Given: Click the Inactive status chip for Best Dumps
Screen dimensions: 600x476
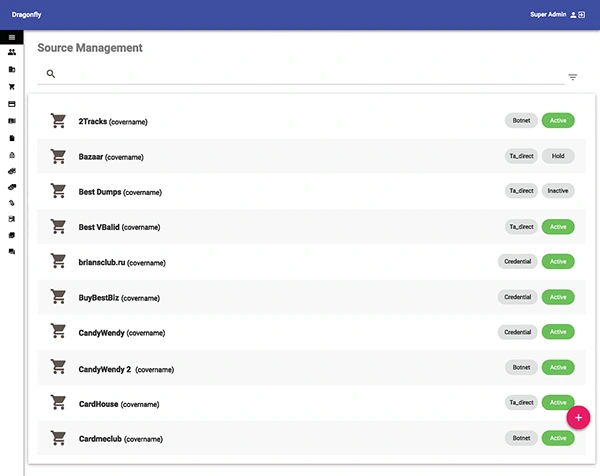Looking at the screenshot, I should click(x=558, y=191).
